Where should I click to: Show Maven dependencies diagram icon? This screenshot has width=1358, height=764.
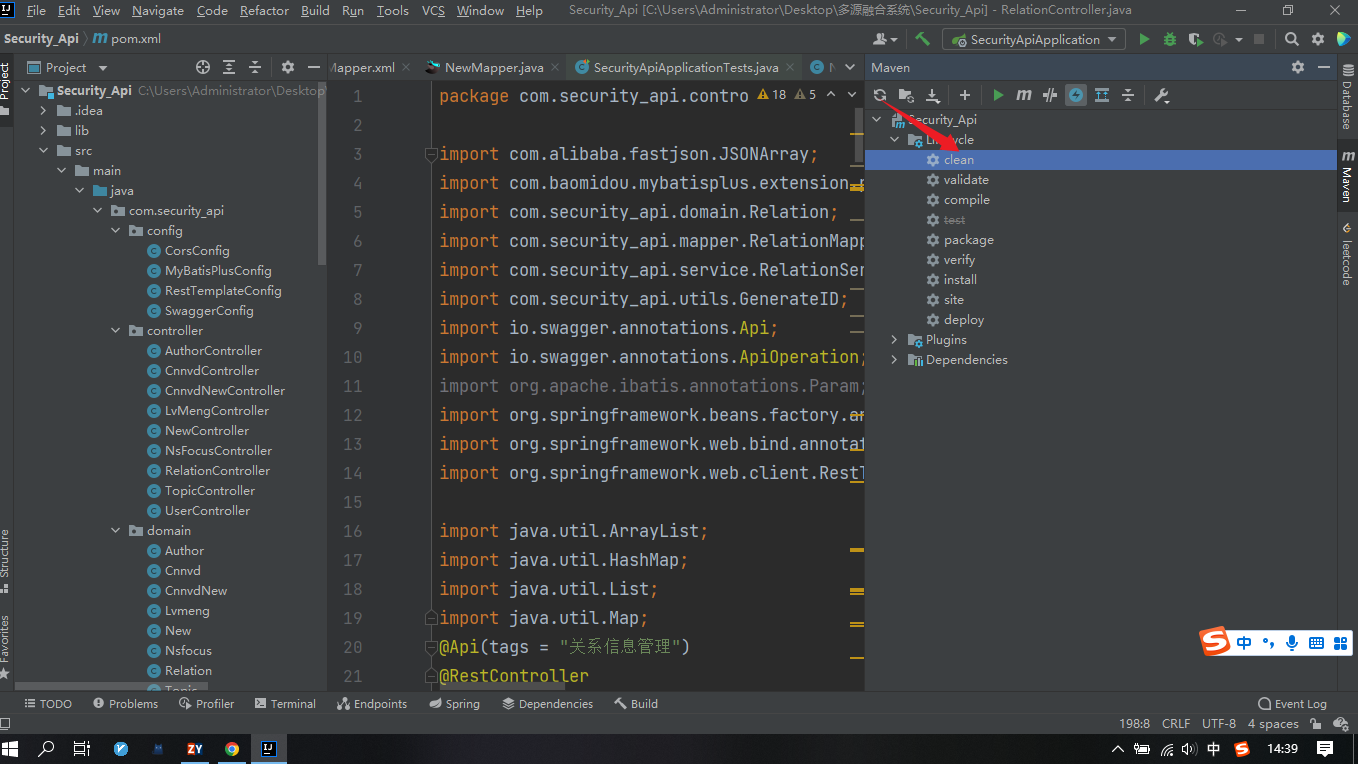pyautogui.click(x=1102, y=95)
